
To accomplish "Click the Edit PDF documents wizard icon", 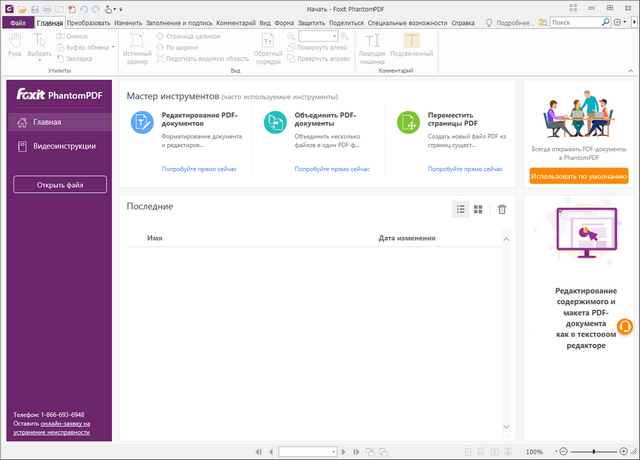I will (141, 123).
